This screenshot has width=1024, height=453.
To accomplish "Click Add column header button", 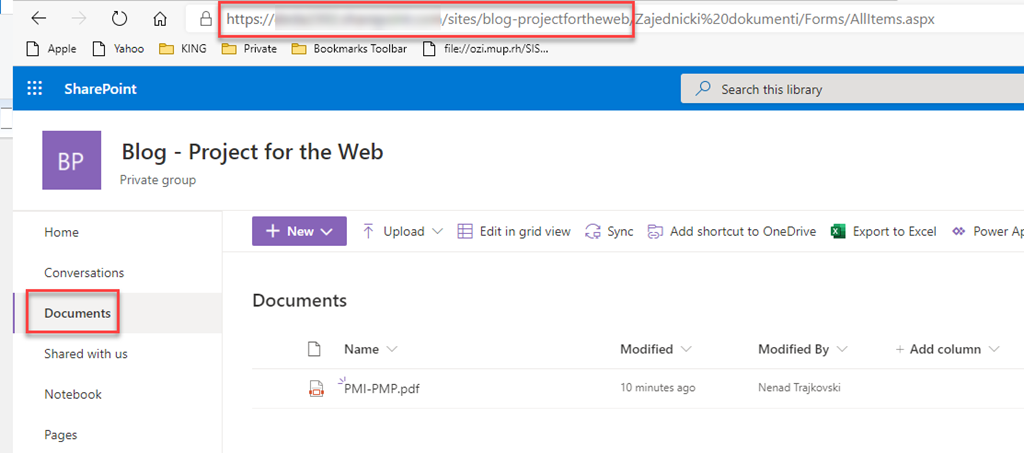I will [946, 349].
